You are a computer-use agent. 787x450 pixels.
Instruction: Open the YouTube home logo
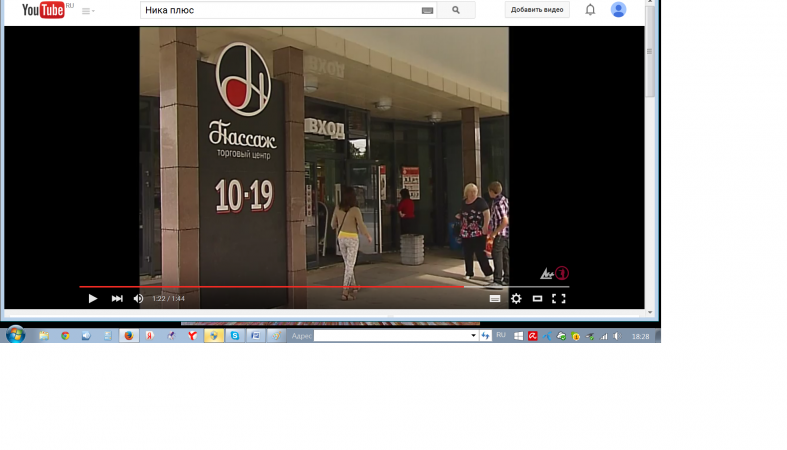point(43,10)
